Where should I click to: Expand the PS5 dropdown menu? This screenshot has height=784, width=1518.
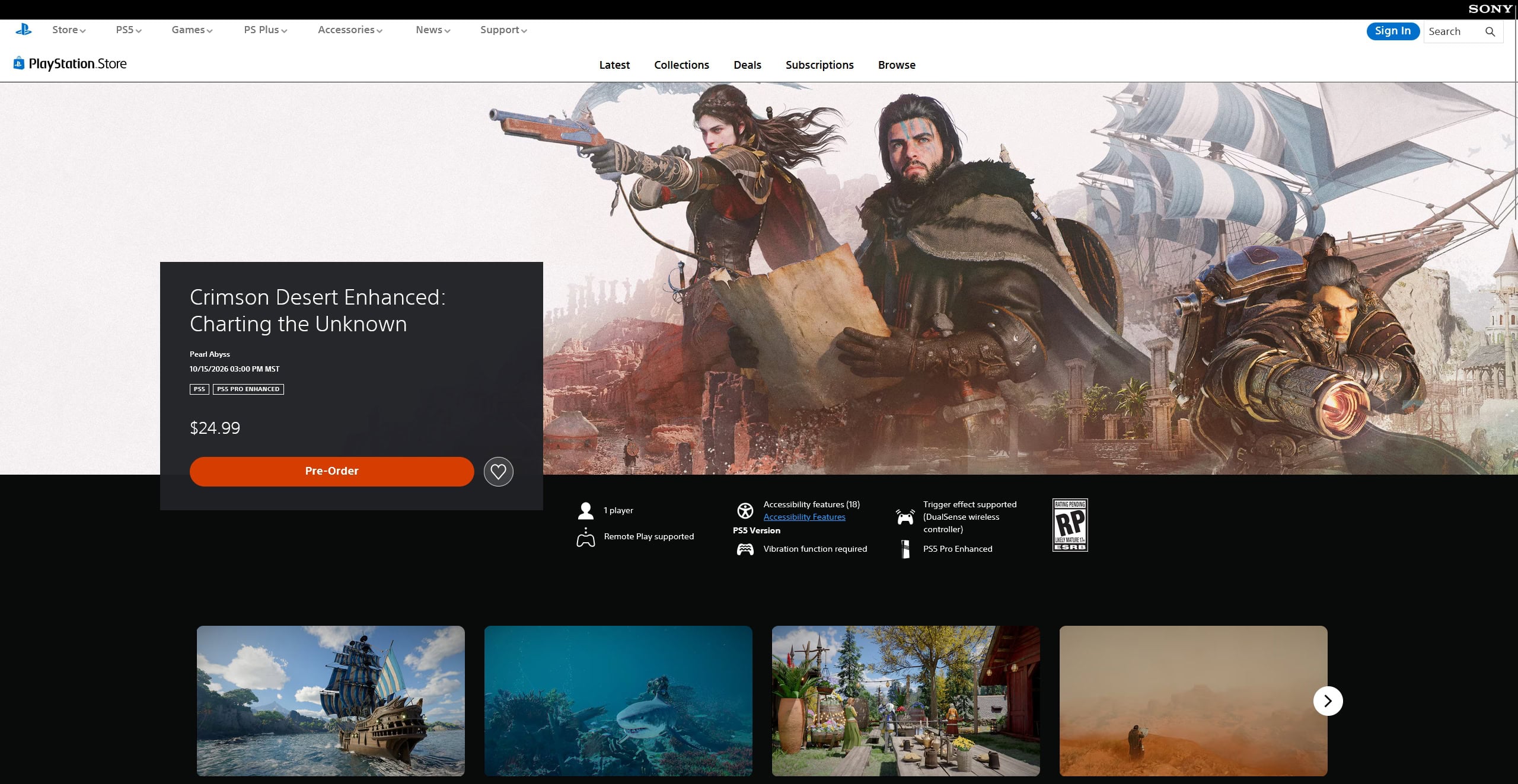coord(129,30)
